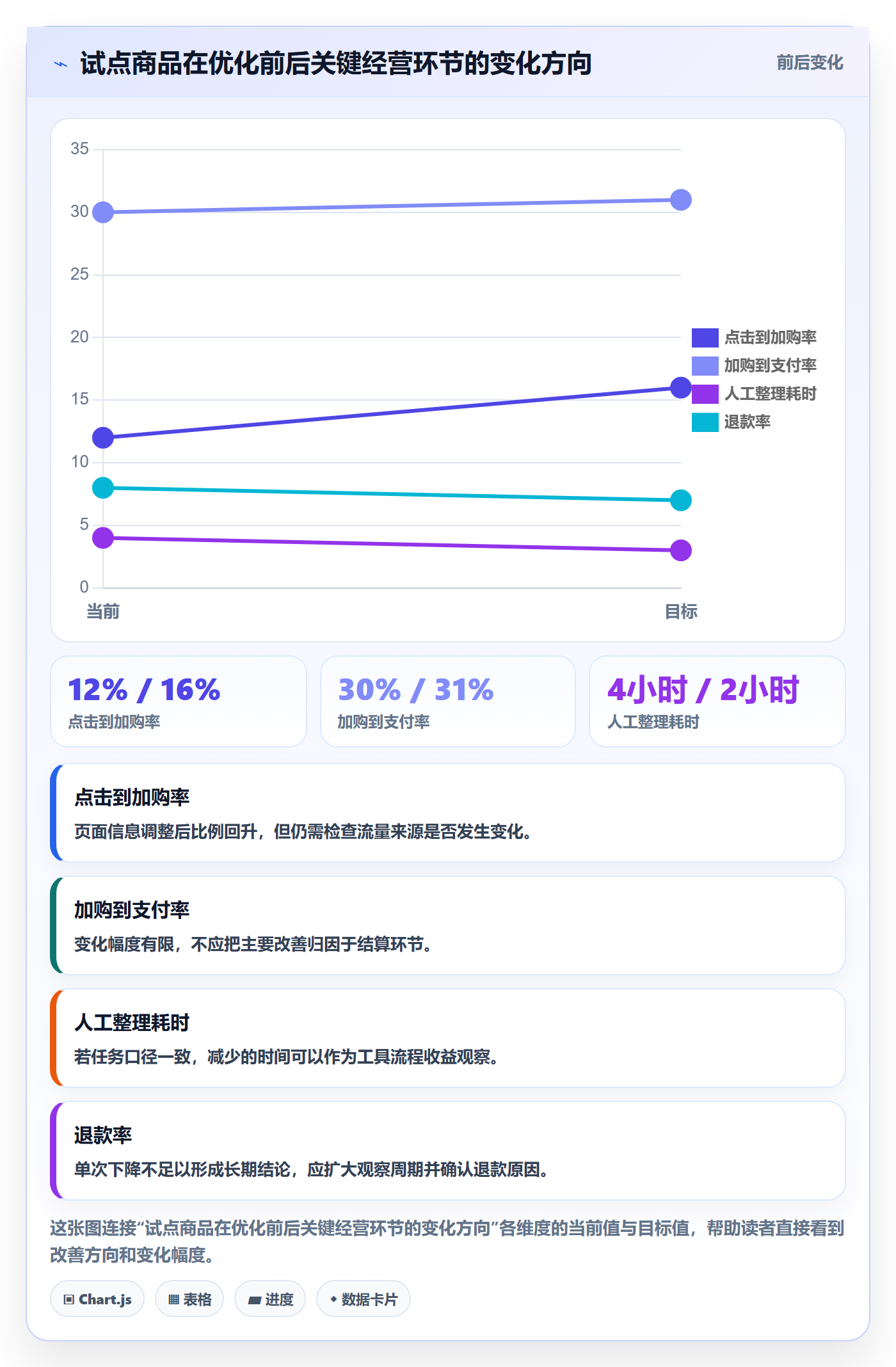Screen dimensions: 896x1367
Task: Click the y-axis value 20
Action: click(x=79, y=337)
